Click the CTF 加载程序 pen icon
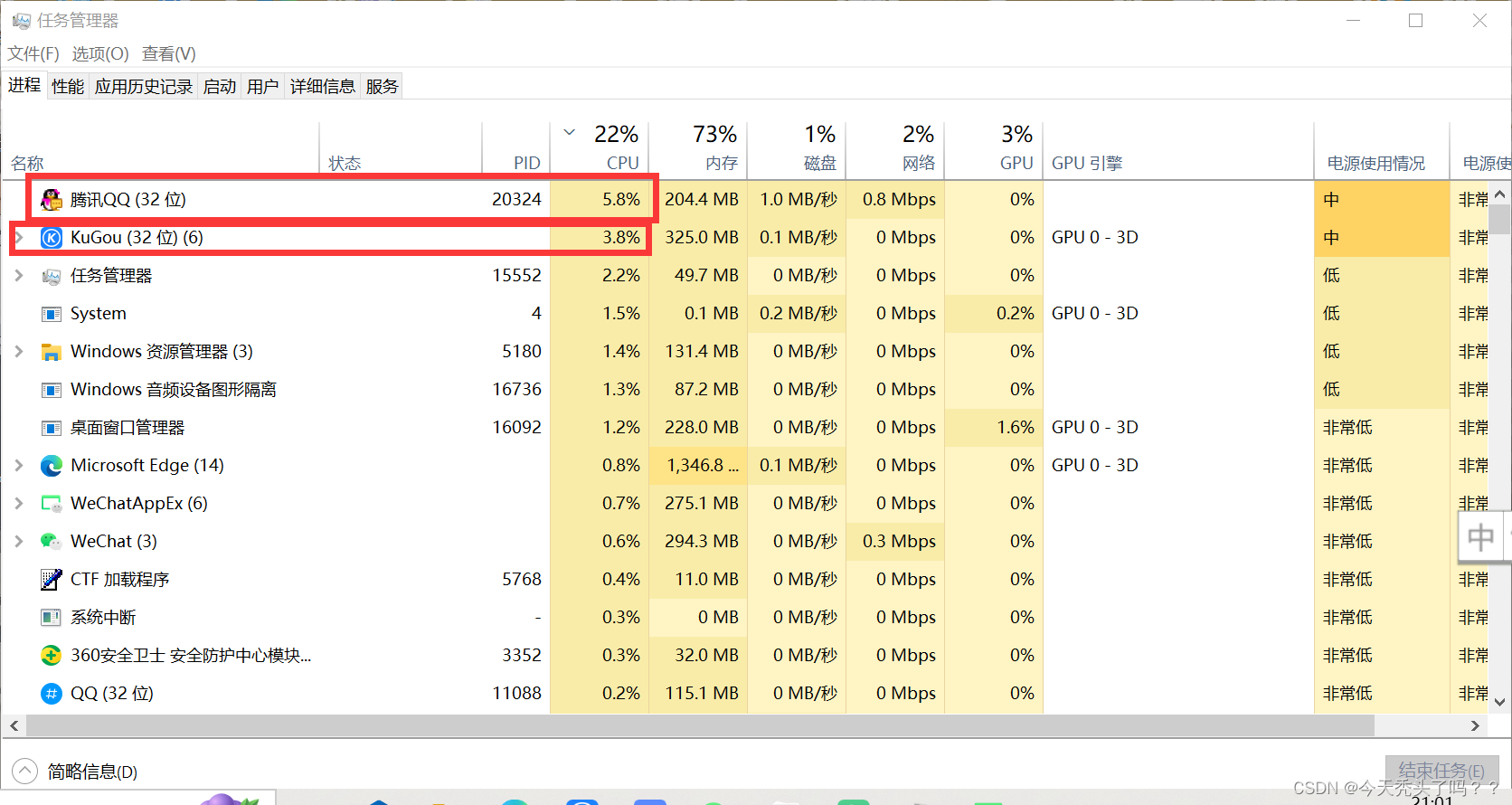The image size is (1512, 805). 52,580
